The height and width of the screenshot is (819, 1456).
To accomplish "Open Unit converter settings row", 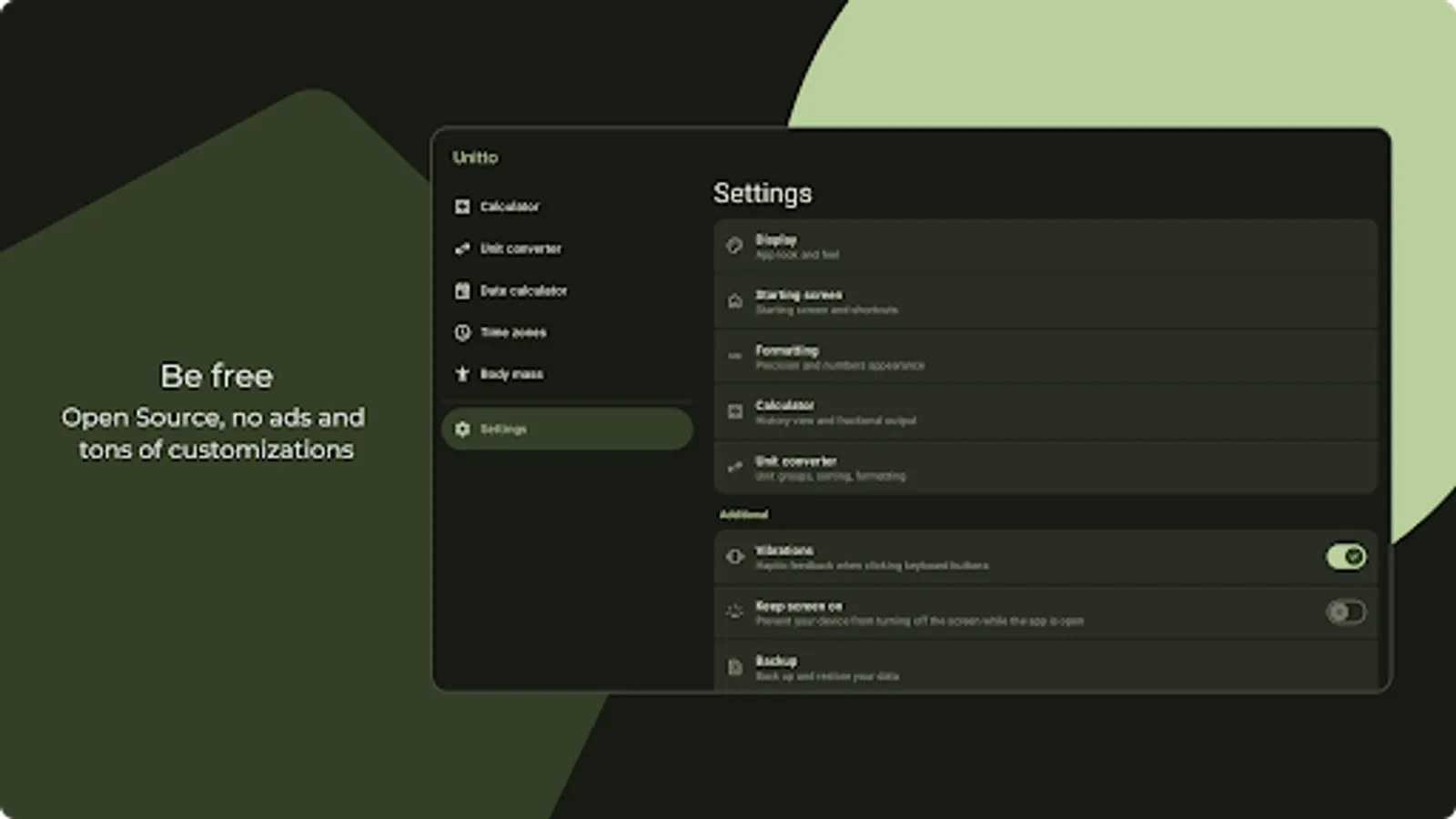I will tap(1046, 468).
